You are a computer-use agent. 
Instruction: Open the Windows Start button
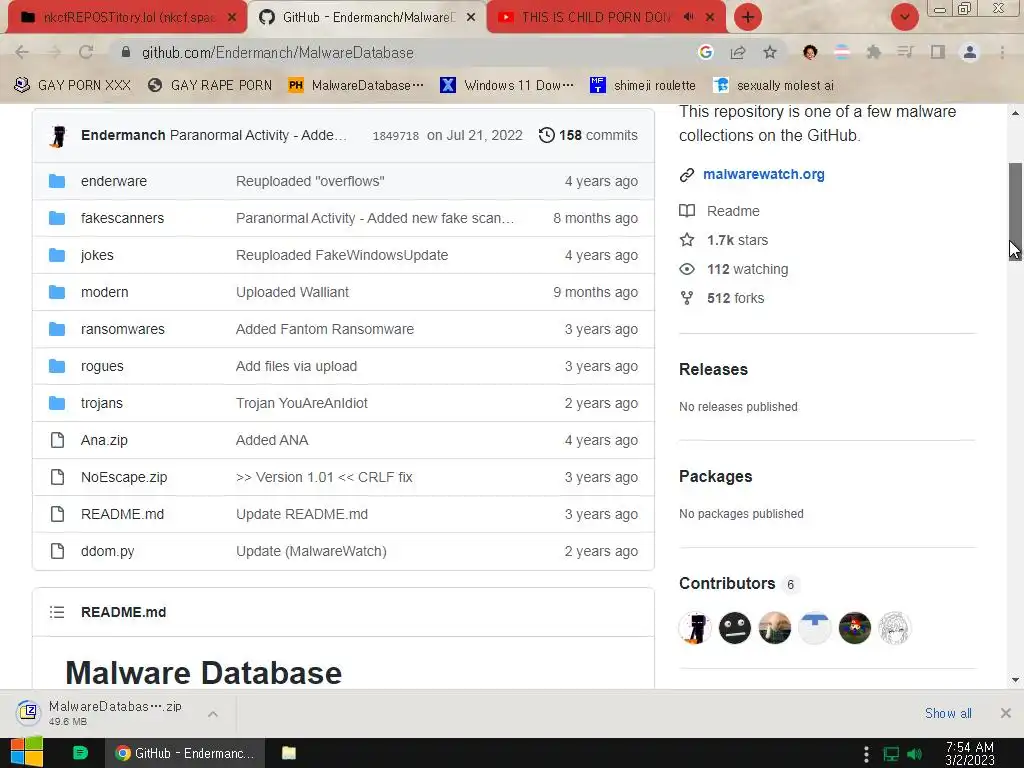27,753
